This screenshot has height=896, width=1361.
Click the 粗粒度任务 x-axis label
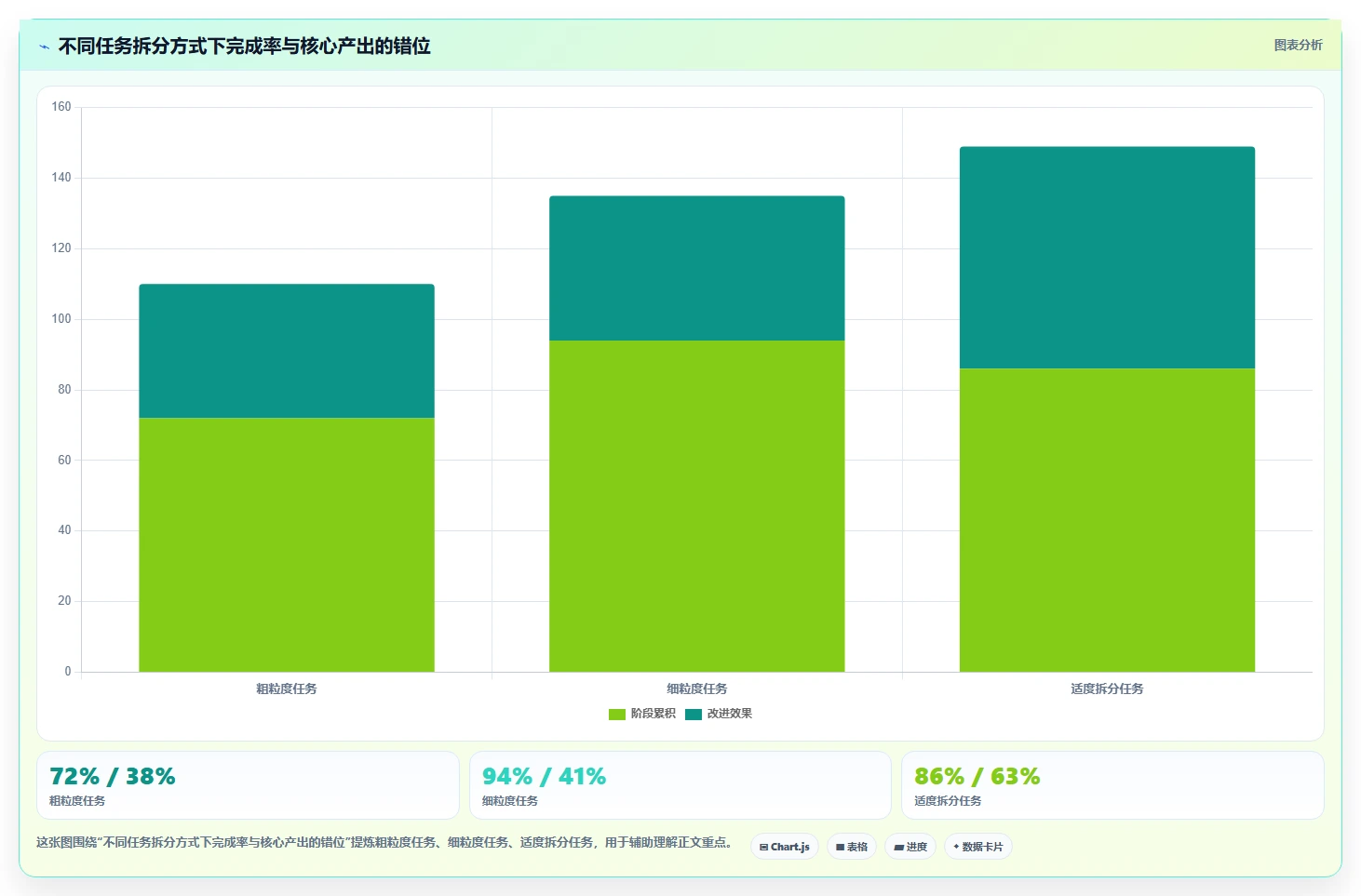[x=287, y=689]
